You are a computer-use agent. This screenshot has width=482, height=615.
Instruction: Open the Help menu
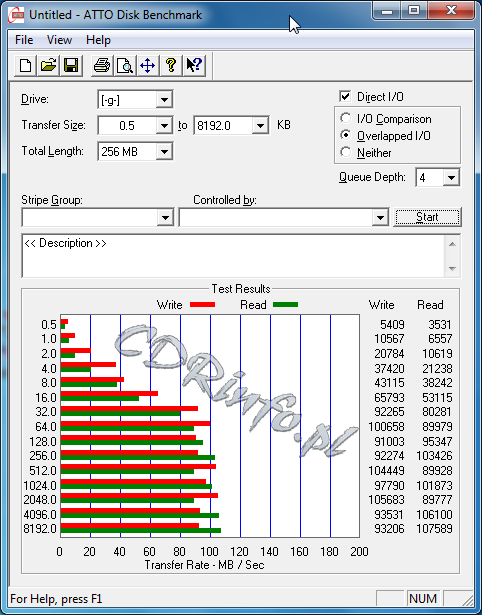coord(98,40)
